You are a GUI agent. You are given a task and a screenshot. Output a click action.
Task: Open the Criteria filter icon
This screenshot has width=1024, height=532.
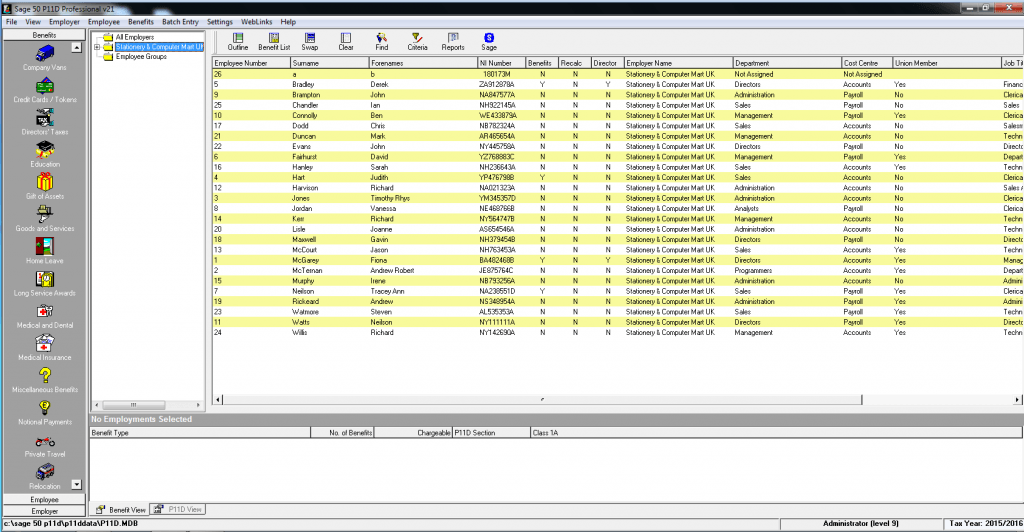pos(417,42)
